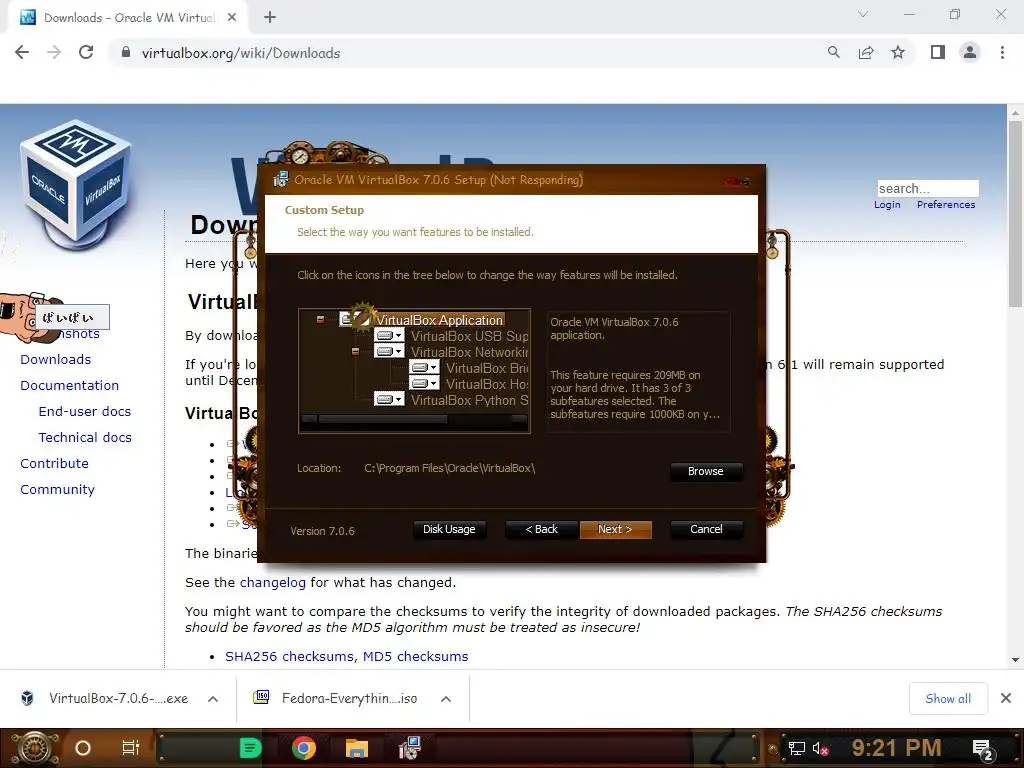This screenshot has width=1024, height=768.
Task: Click the Browse button in setup
Action: tap(706, 472)
